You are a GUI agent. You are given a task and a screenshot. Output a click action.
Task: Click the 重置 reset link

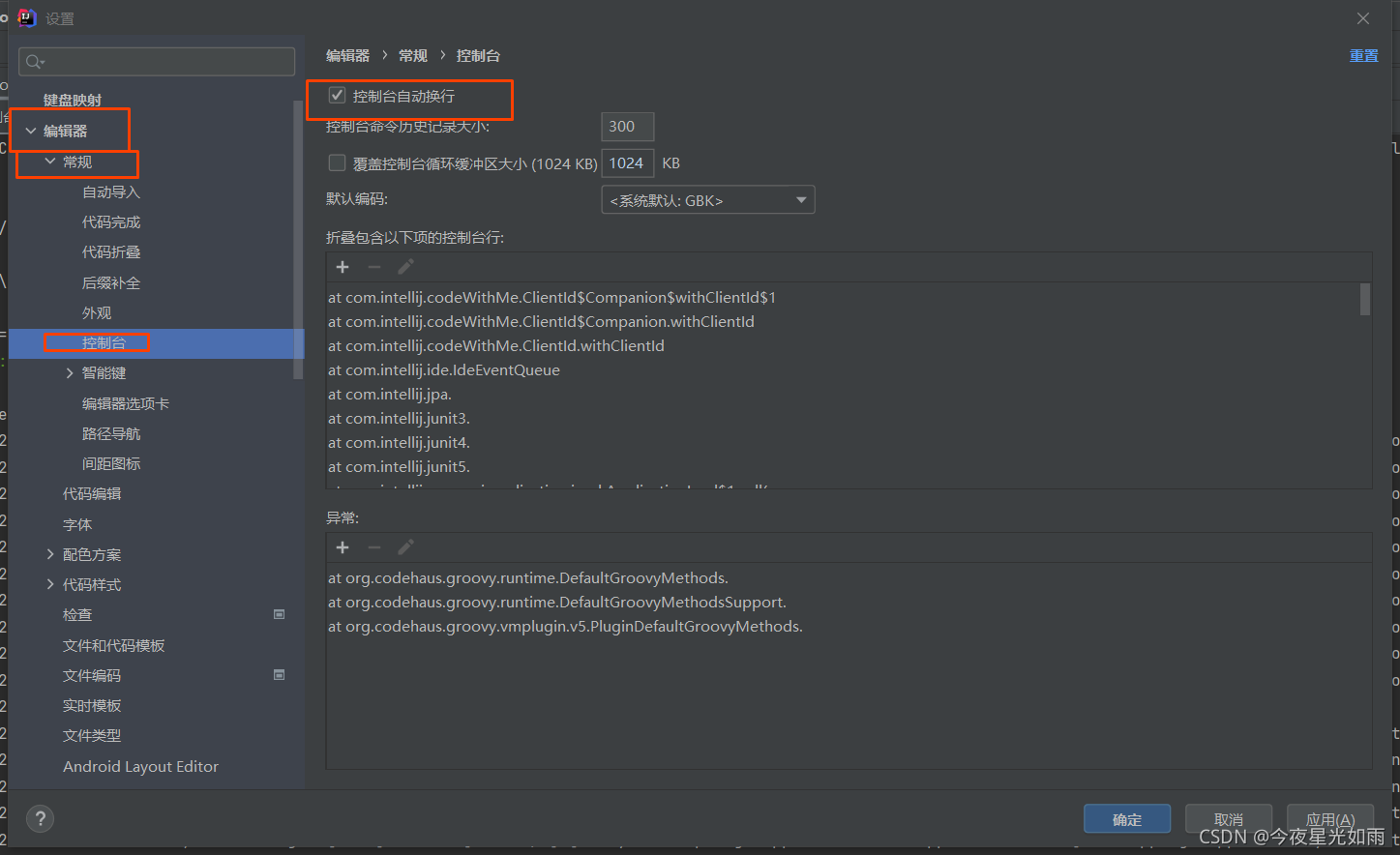pos(1364,56)
